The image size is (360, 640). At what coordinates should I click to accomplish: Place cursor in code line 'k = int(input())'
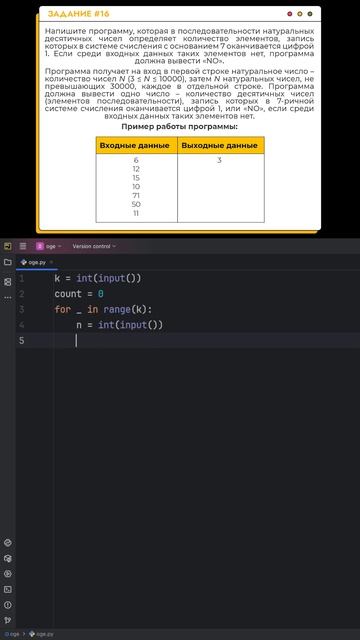[98, 279]
